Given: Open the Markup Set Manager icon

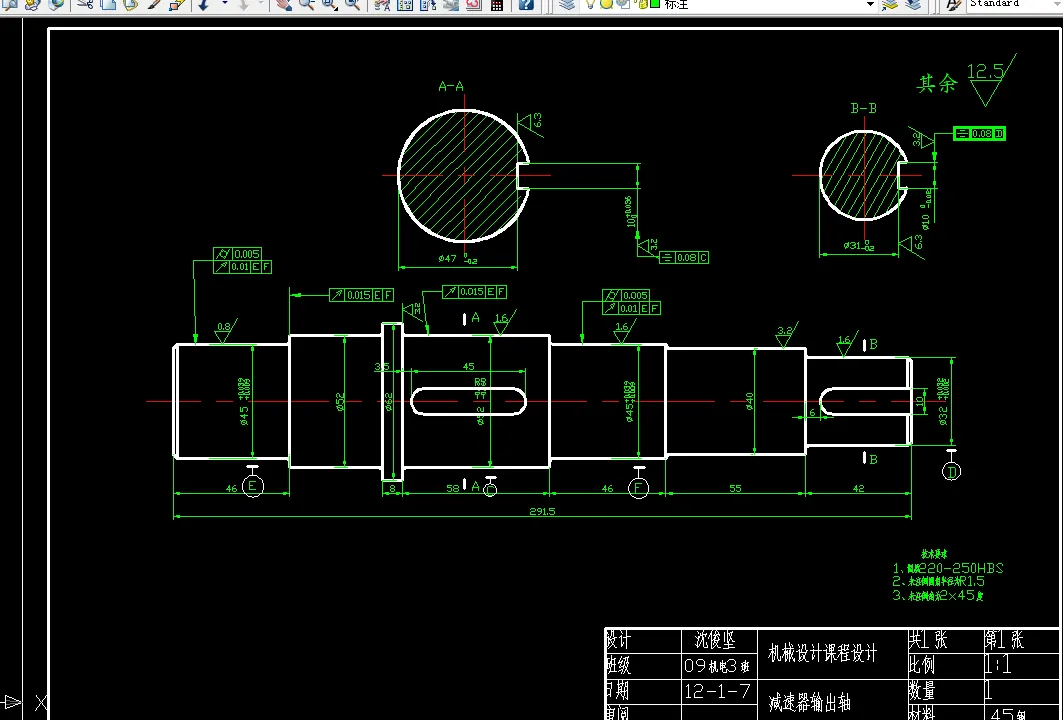Looking at the screenshot, I should click(x=474, y=5).
